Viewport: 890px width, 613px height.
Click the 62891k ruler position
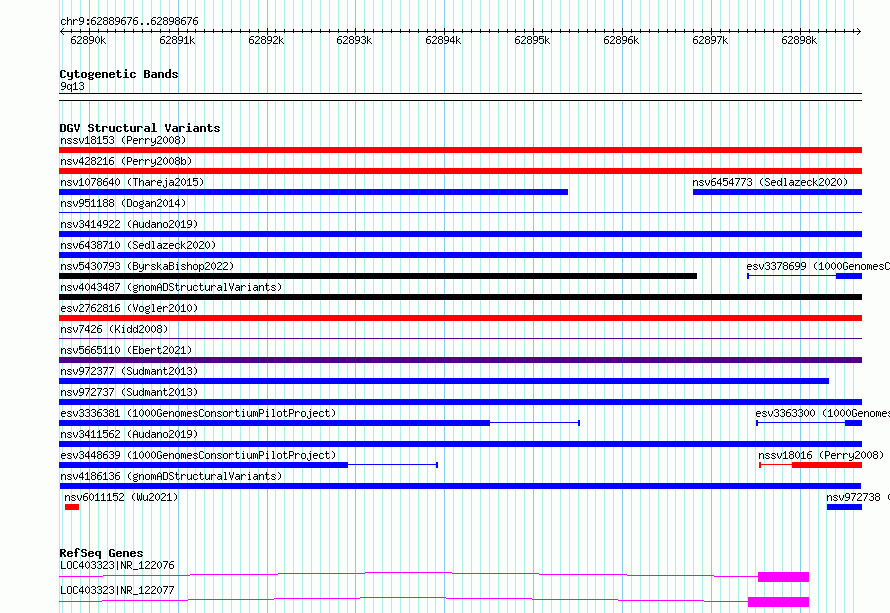pos(177,40)
